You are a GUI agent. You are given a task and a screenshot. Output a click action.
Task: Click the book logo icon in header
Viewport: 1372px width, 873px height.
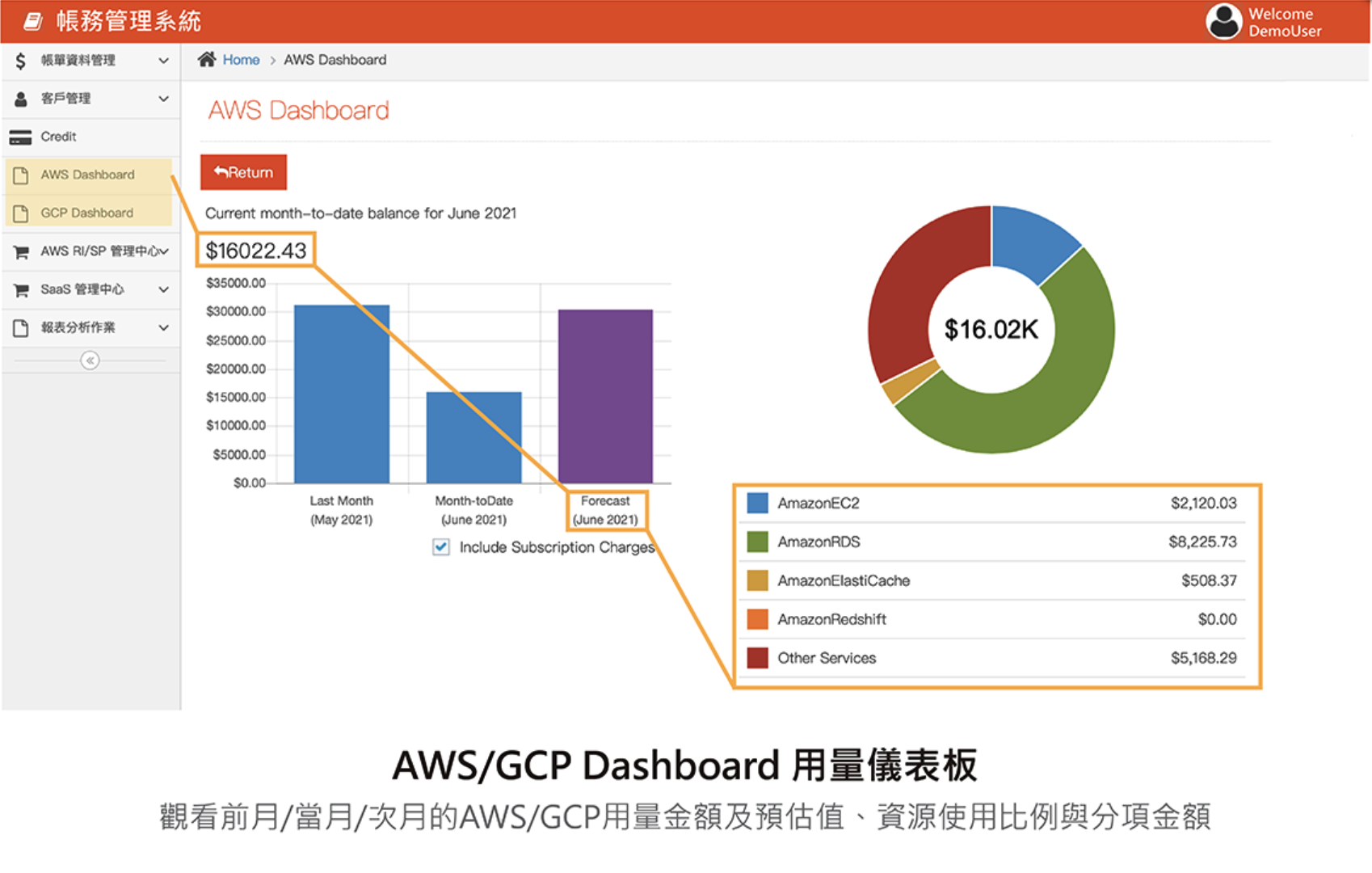(33, 21)
